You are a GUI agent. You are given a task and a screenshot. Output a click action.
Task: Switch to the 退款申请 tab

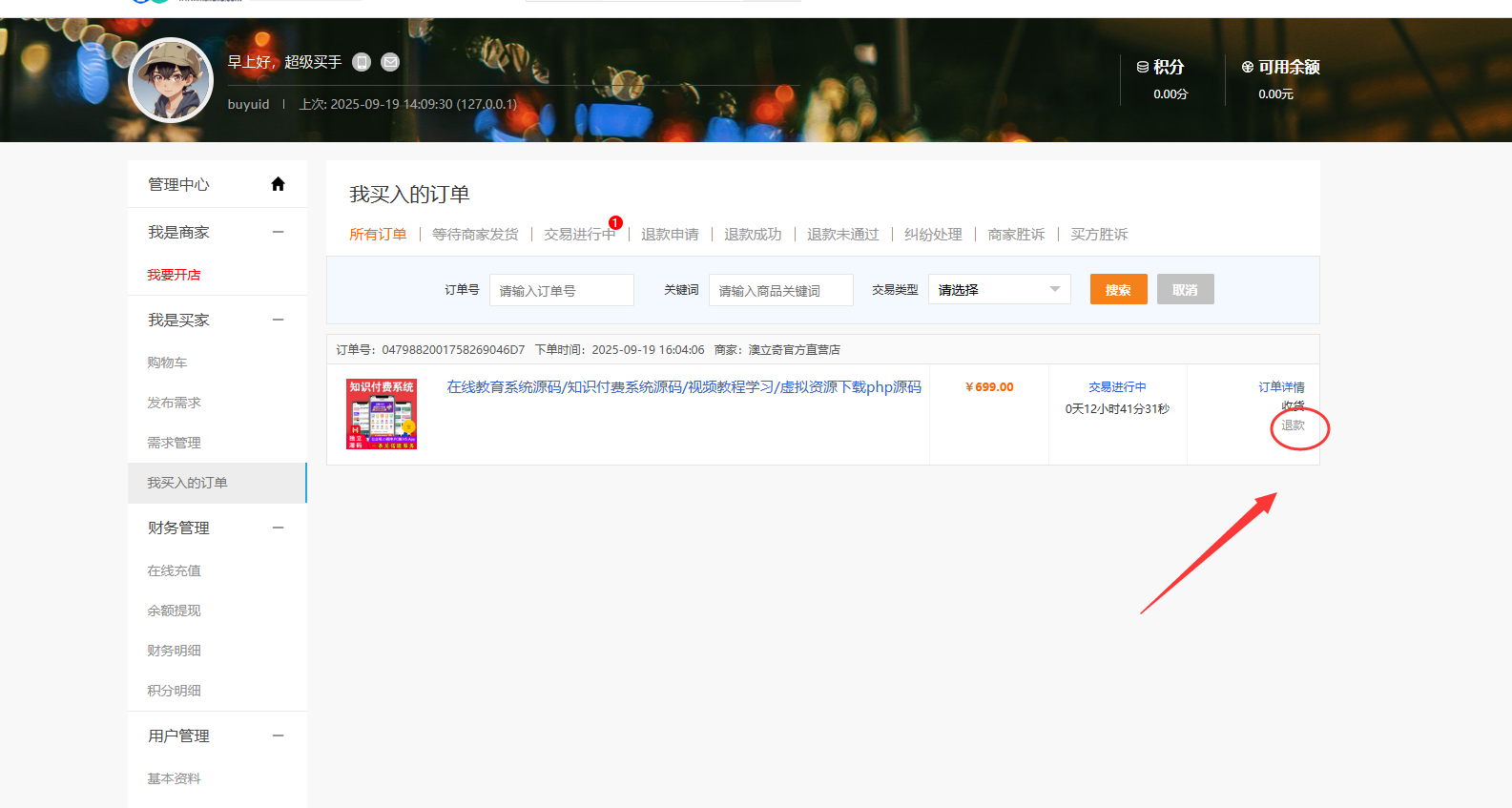pos(670,235)
